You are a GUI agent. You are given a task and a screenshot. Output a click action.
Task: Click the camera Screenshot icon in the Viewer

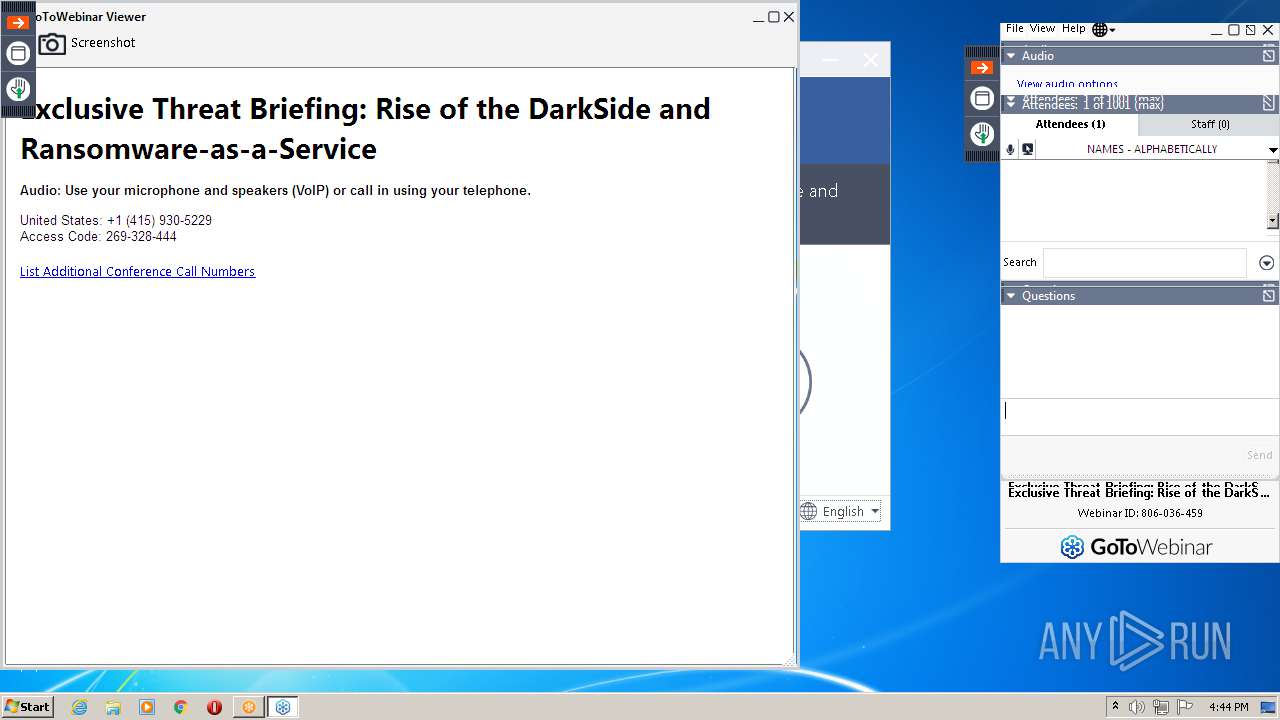coord(52,43)
